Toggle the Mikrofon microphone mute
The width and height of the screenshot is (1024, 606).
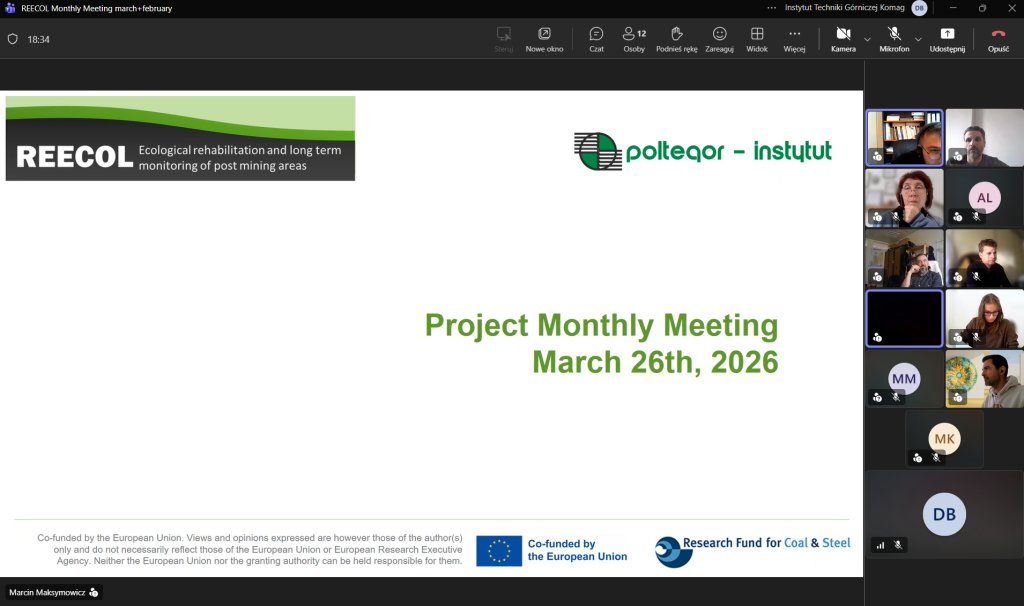tap(894, 39)
